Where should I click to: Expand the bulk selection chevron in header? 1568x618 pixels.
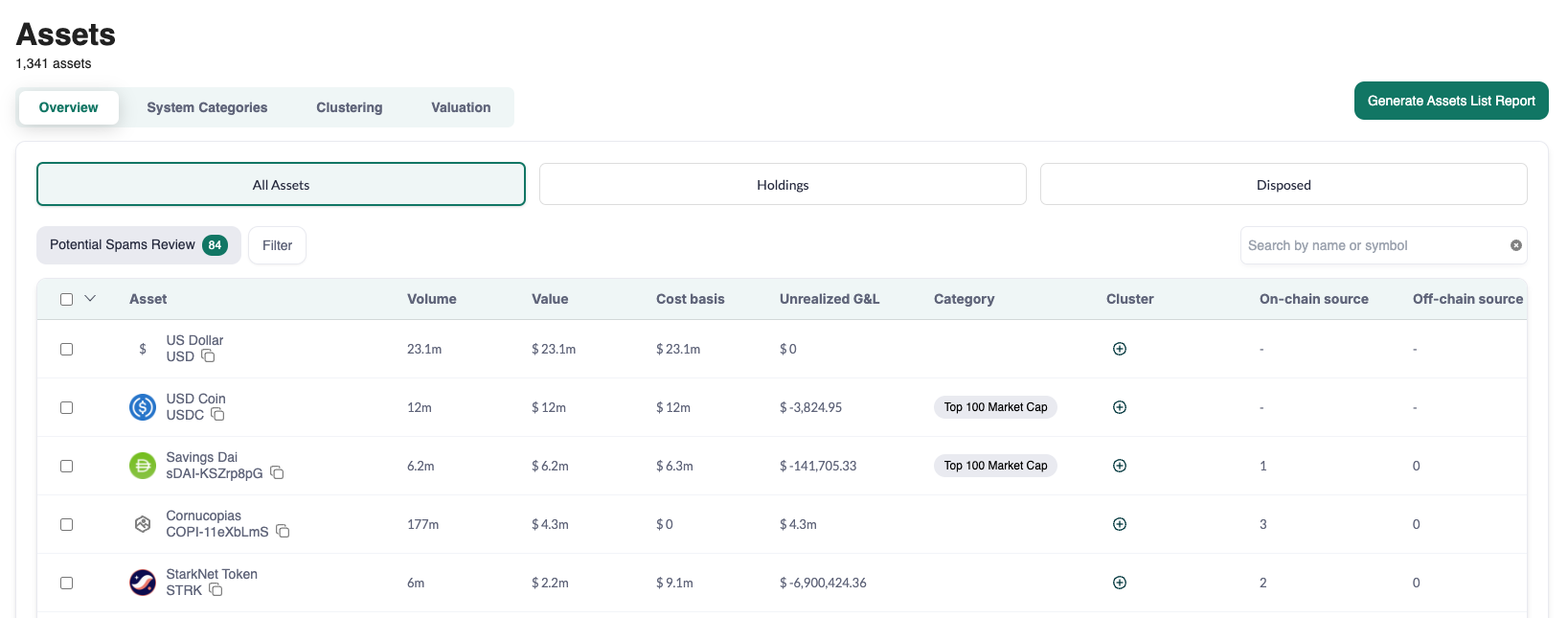pos(90,299)
